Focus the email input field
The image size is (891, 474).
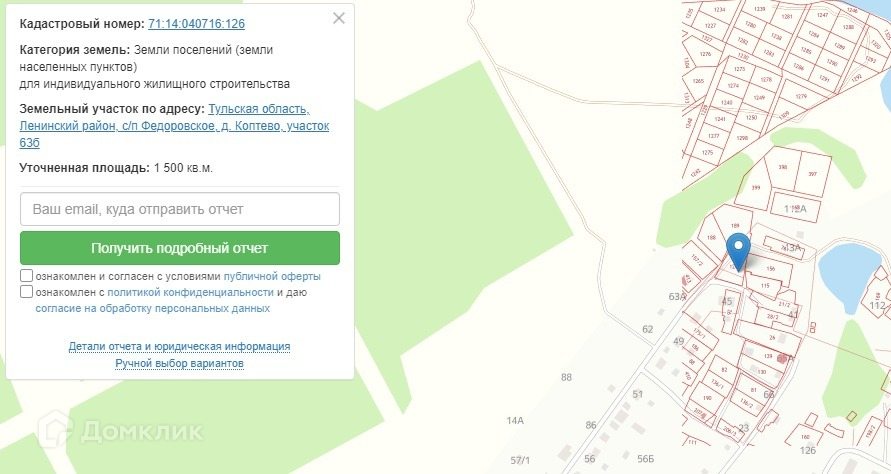[180, 209]
